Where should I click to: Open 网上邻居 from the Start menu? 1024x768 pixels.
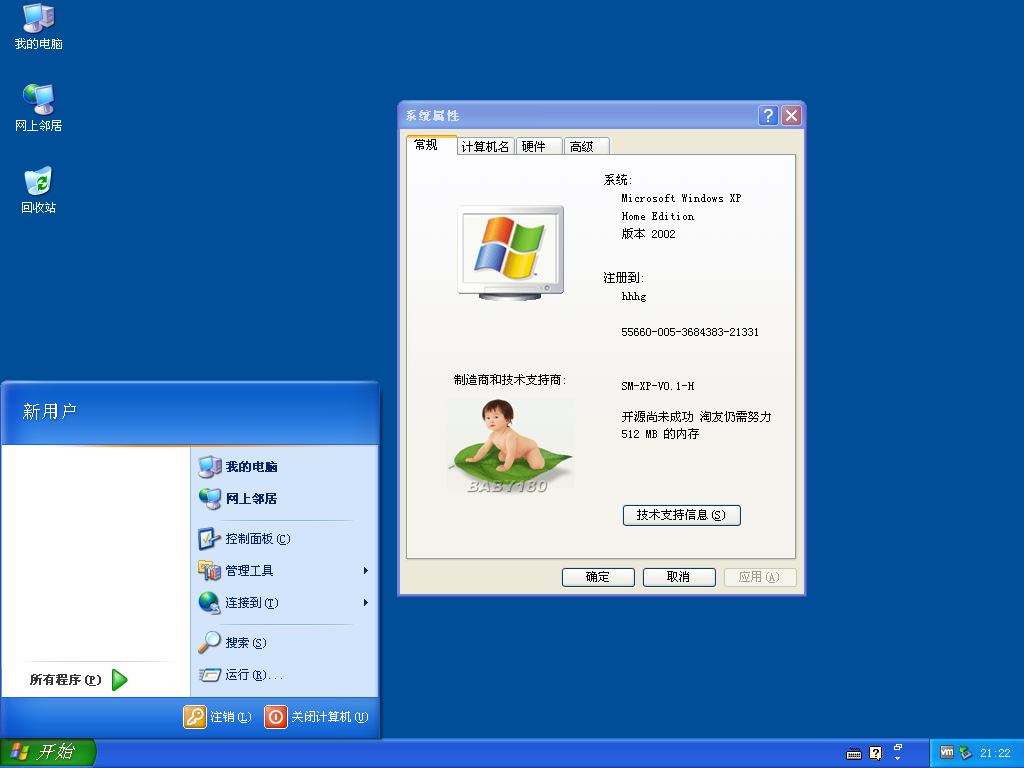pyautogui.click(x=284, y=498)
